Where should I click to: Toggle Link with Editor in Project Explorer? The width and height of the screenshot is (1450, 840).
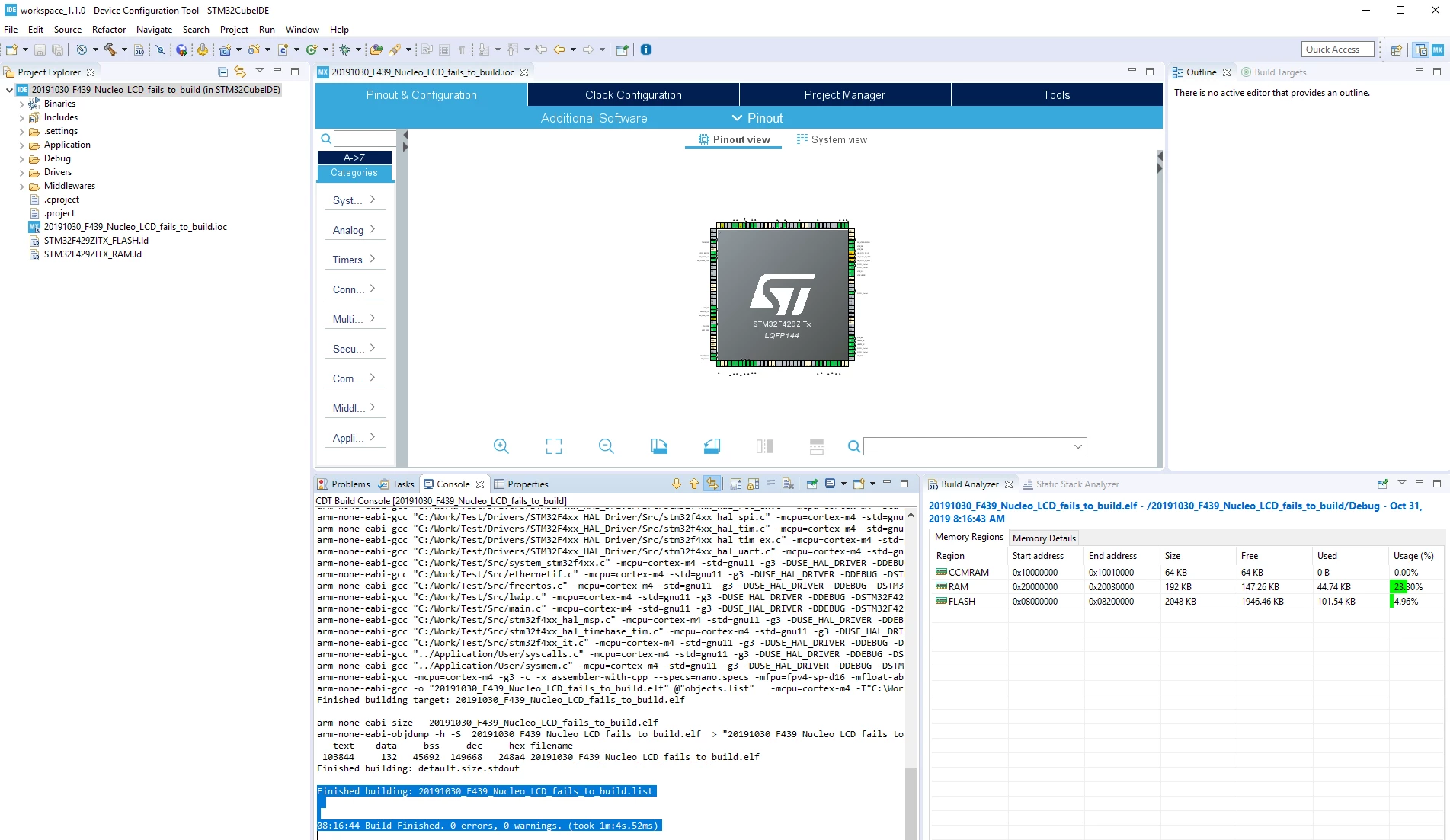point(240,72)
